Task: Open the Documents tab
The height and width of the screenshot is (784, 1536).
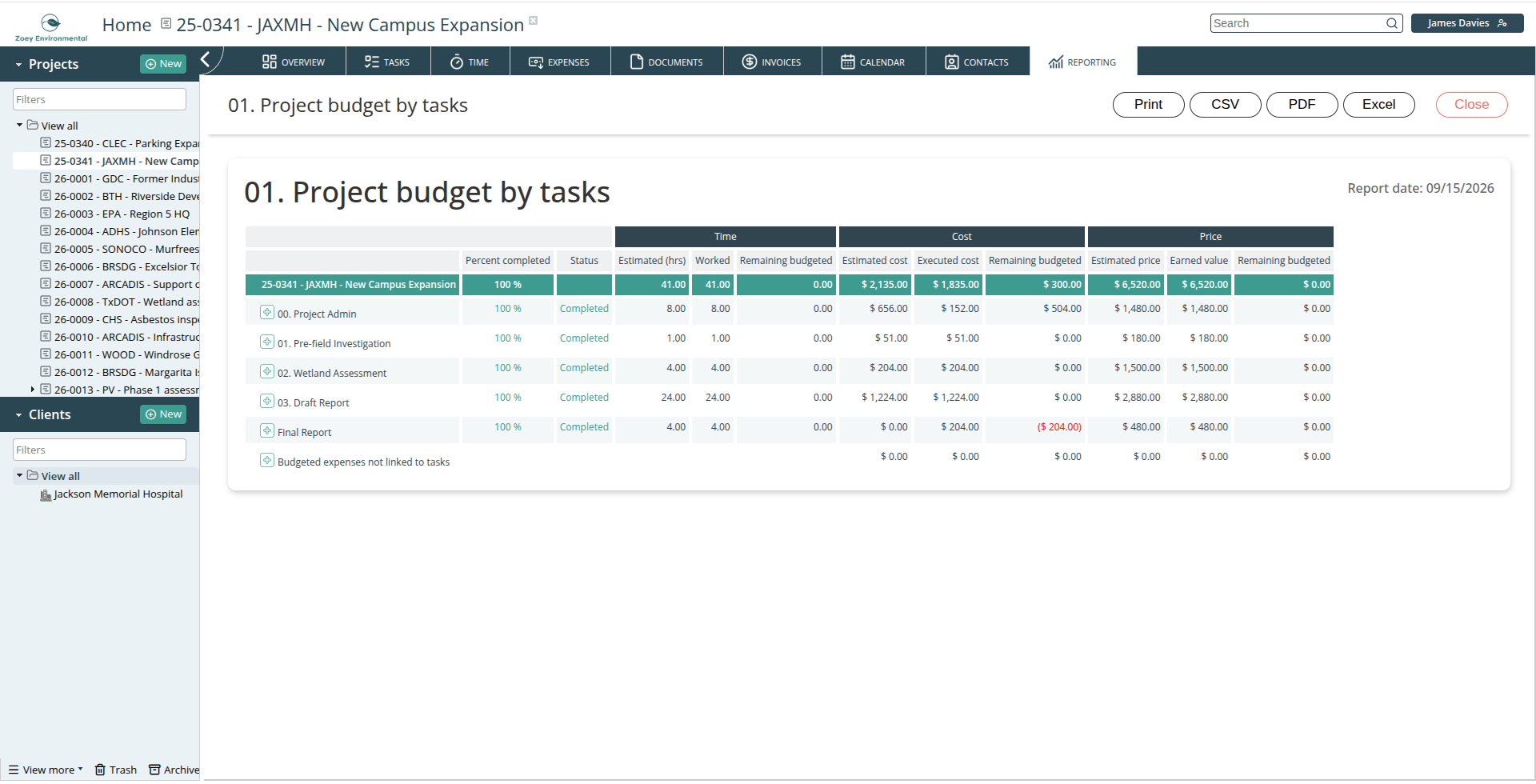Action: pyautogui.click(x=667, y=62)
